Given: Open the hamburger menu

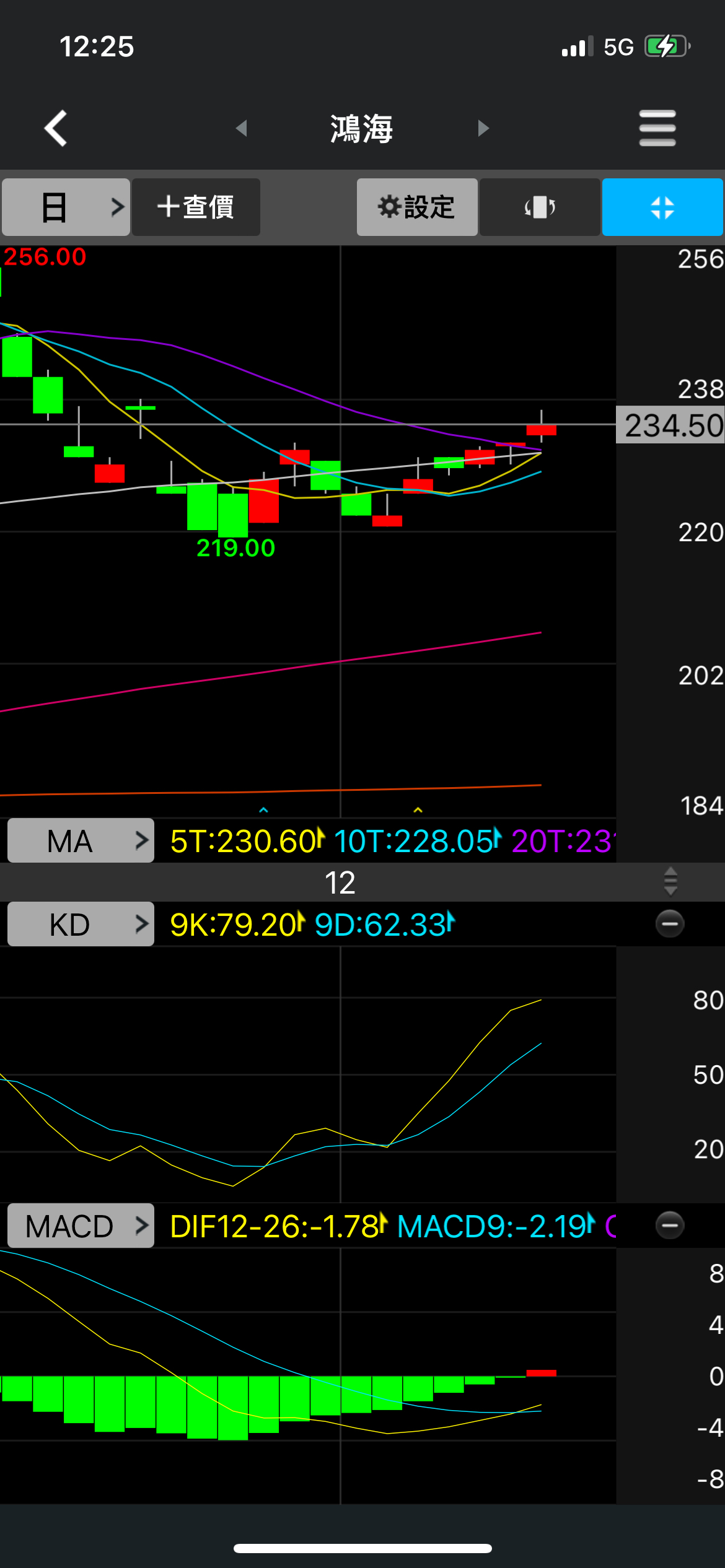Looking at the screenshot, I should click(657, 128).
